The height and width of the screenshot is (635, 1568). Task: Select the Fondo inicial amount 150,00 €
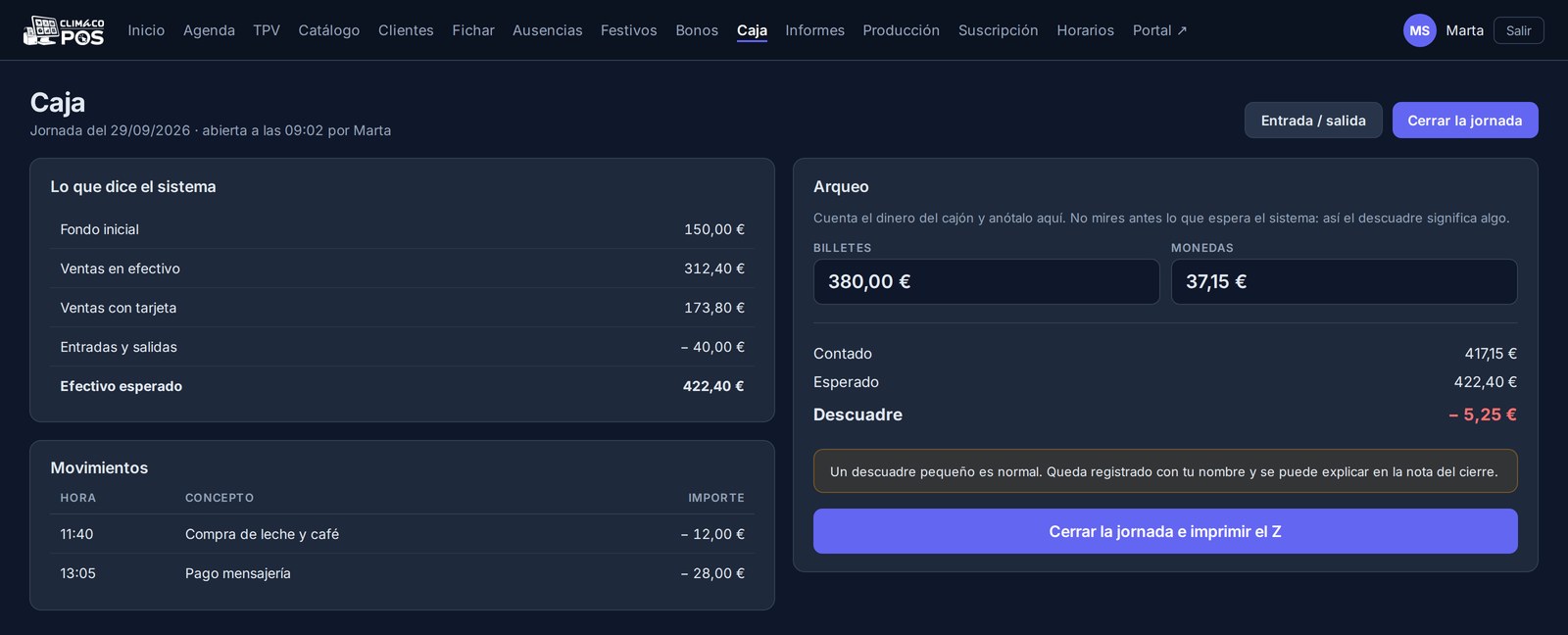coord(714,229)
